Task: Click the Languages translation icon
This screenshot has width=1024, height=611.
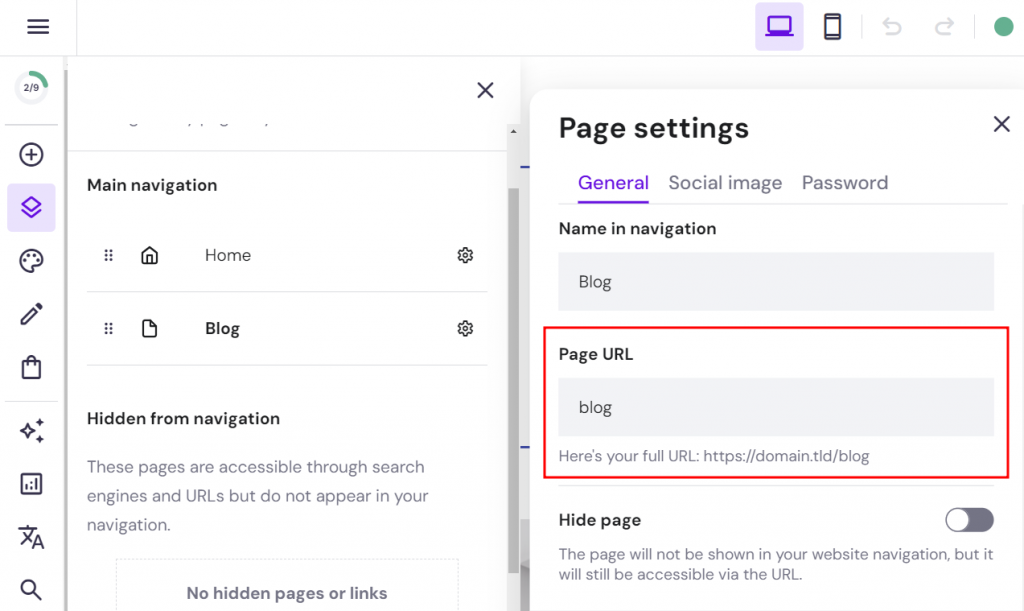Action: pyautogui.click(x=31, y=538)
